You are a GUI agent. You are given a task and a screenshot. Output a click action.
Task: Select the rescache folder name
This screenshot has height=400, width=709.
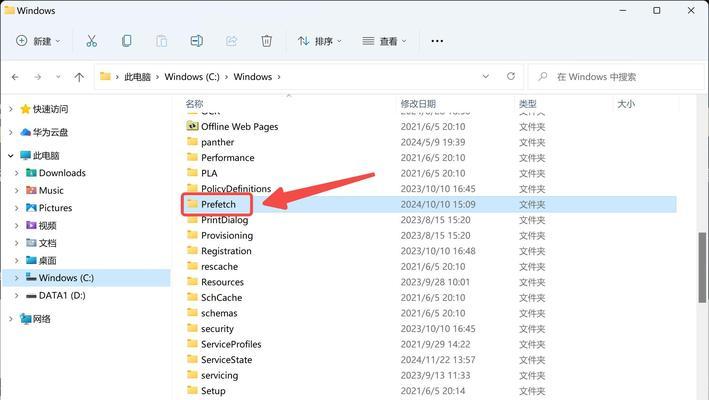pyautogui.click(x=219, y=267)
